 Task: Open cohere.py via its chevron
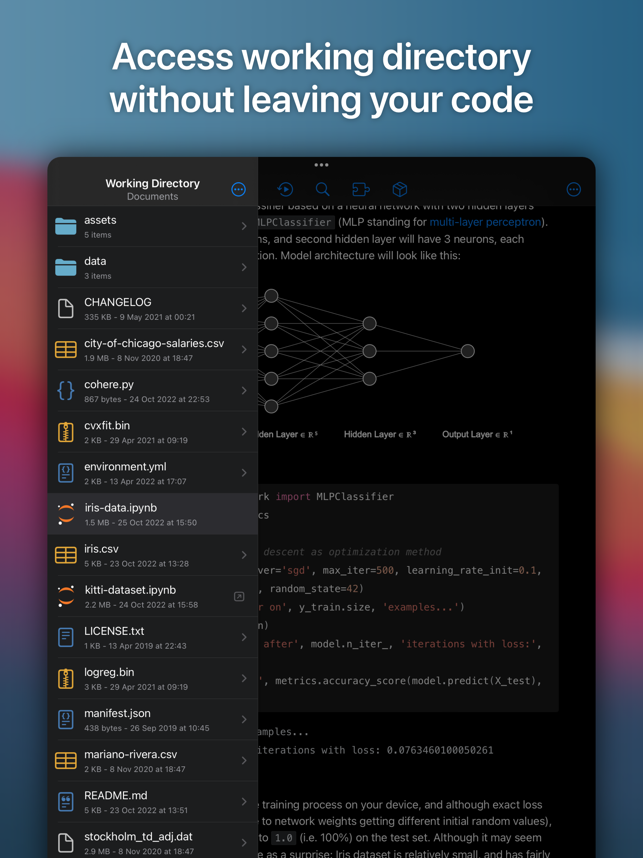coord(244,390)
